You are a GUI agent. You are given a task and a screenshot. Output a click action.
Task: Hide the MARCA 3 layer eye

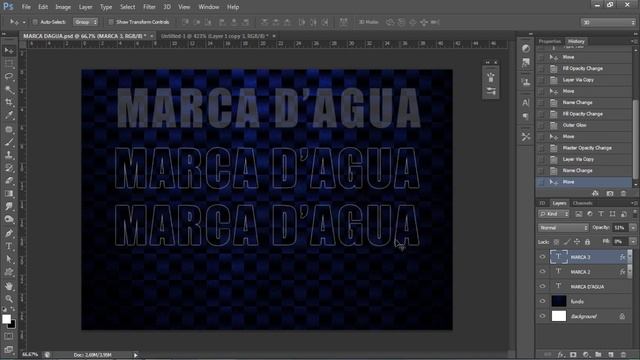tap(542, 257)
